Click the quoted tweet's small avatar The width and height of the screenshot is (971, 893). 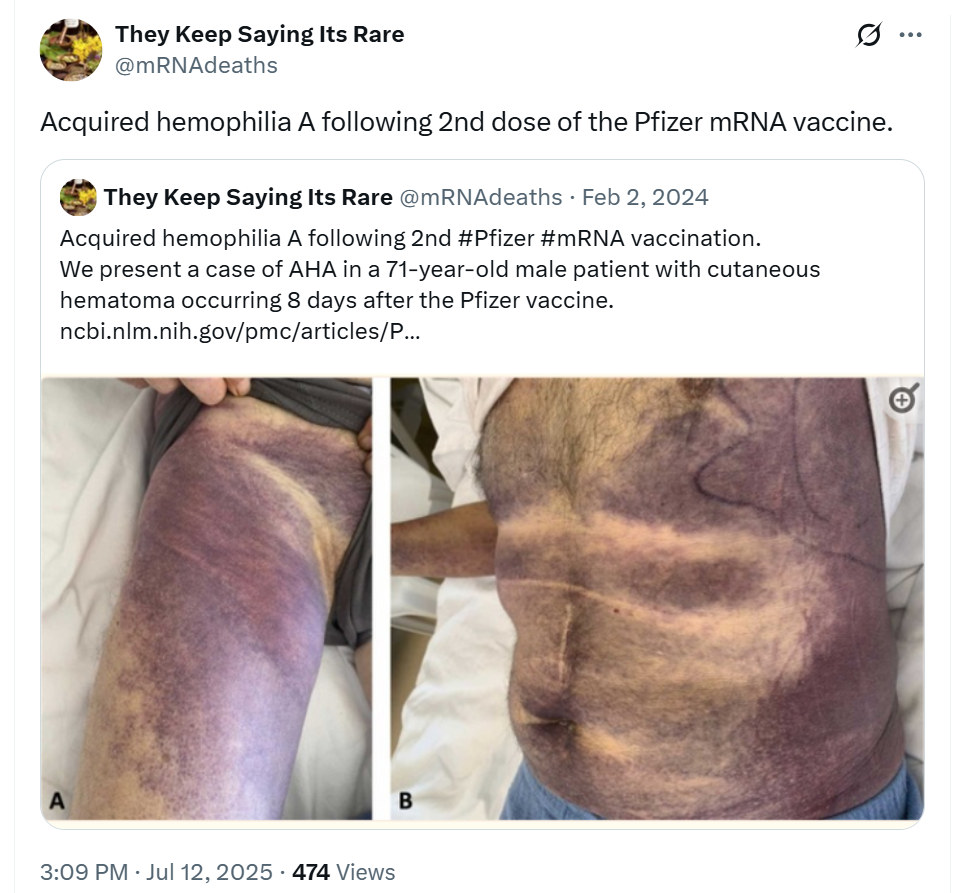pyautogui.click(x=78, y=198)
